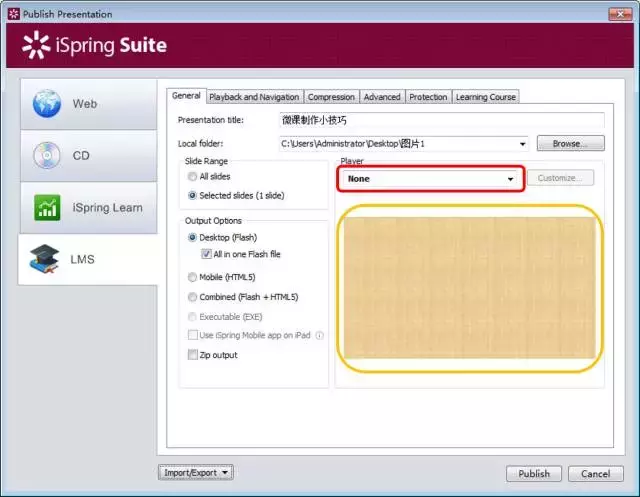Viewport: 640px width, 497px height.
Task: Select the Web globe icon
Action: point(47,103)
